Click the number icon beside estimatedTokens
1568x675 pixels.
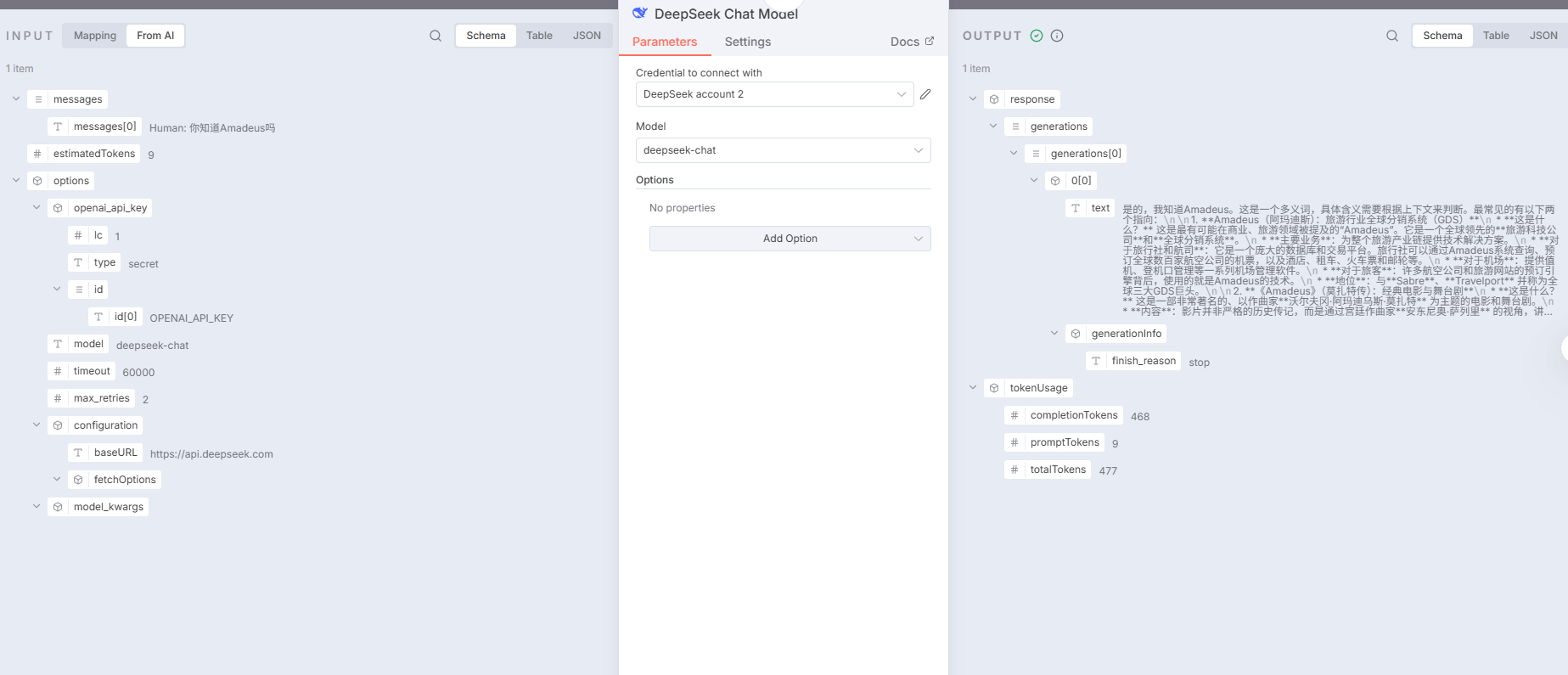click(37, 154)
